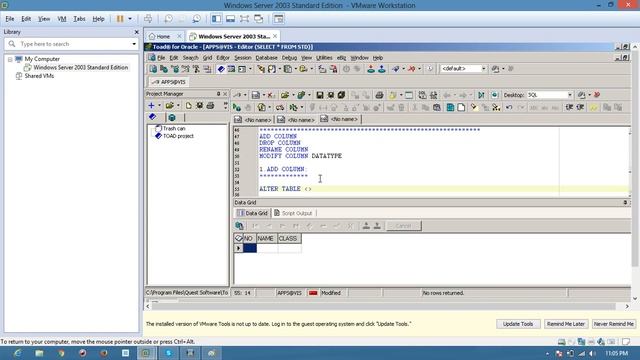Open the snapshot manager icon in the VMware toolbar
This screenshot has height=360, width=640.
196,19
